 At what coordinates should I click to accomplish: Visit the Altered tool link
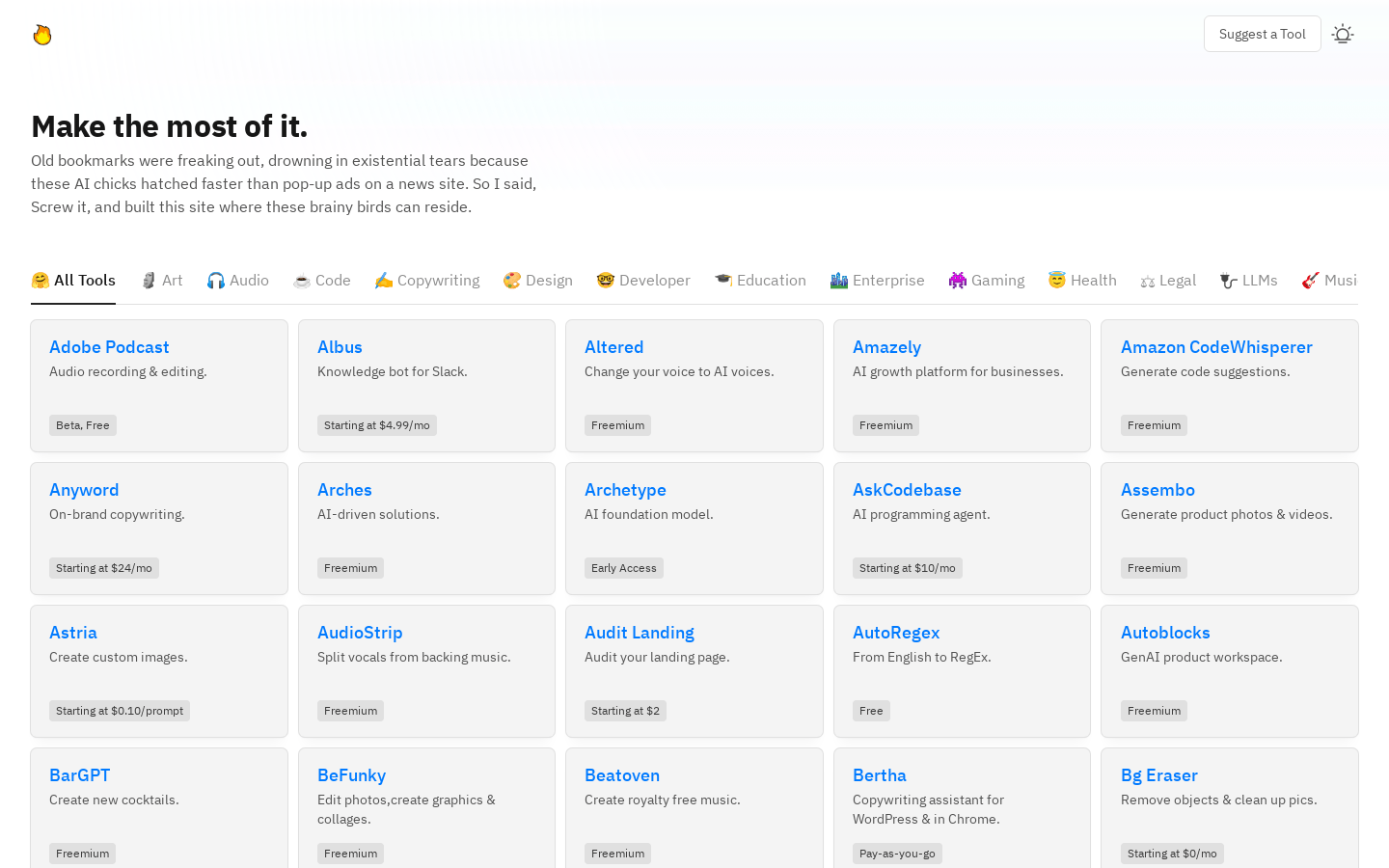click(613, 347)
